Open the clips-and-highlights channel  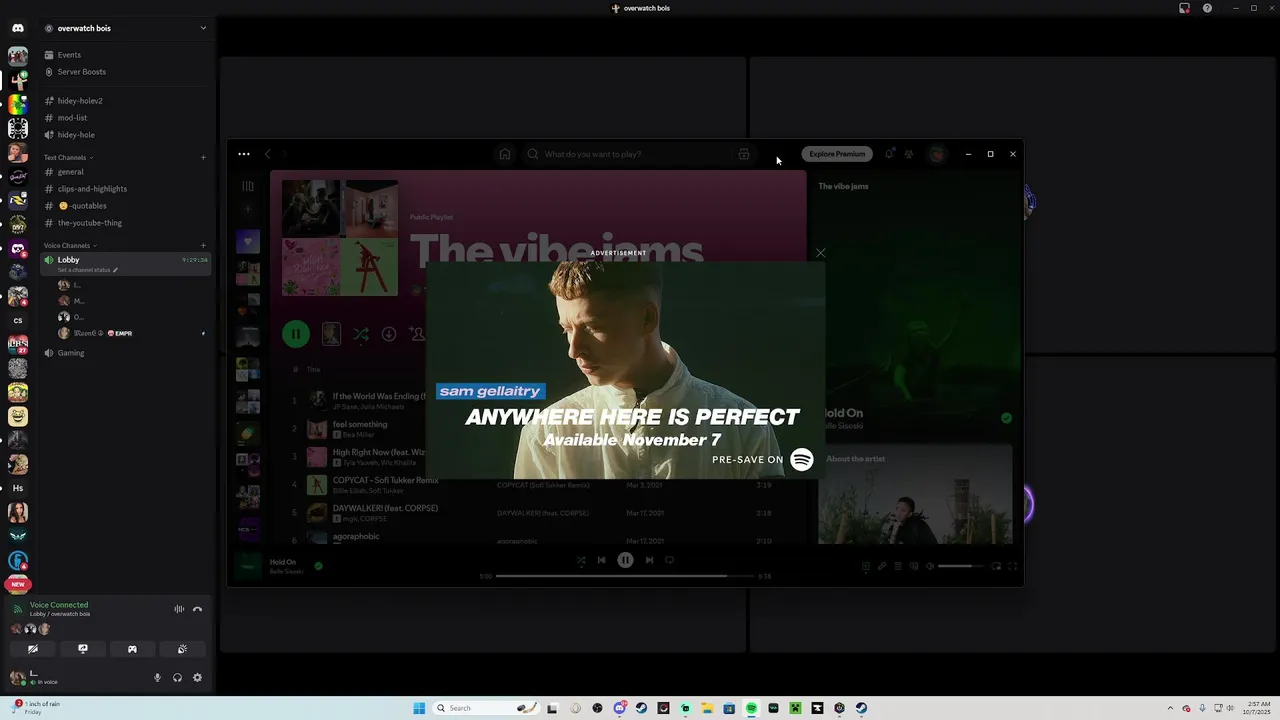click(92, 189)
